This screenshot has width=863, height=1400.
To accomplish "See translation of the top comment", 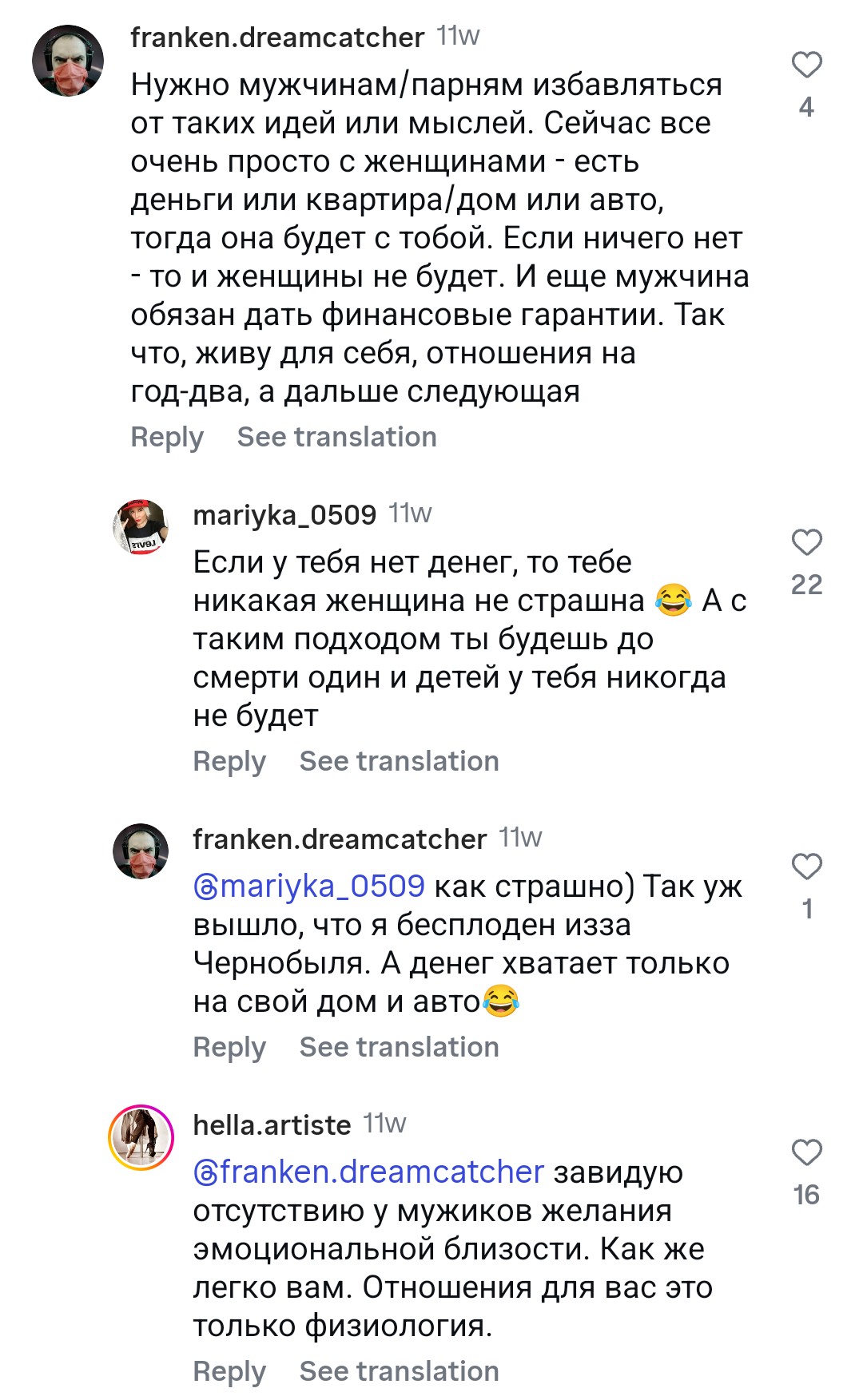I will pos(336,437).
